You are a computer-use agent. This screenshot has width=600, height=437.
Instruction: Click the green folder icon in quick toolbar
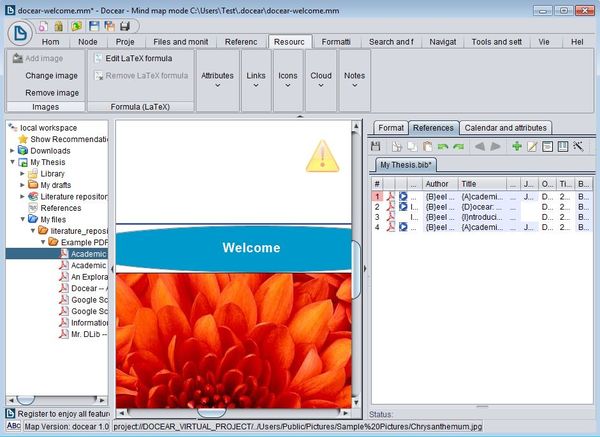tap(77, 26)
